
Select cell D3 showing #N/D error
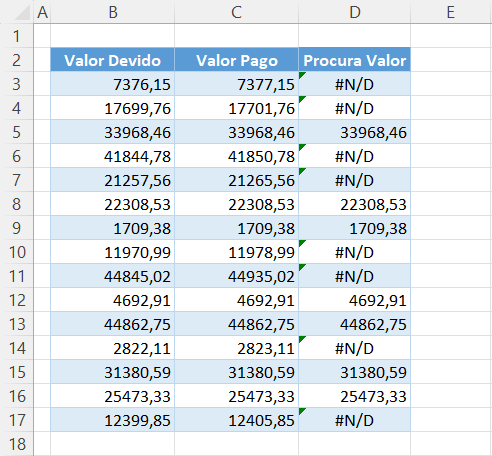355,84
